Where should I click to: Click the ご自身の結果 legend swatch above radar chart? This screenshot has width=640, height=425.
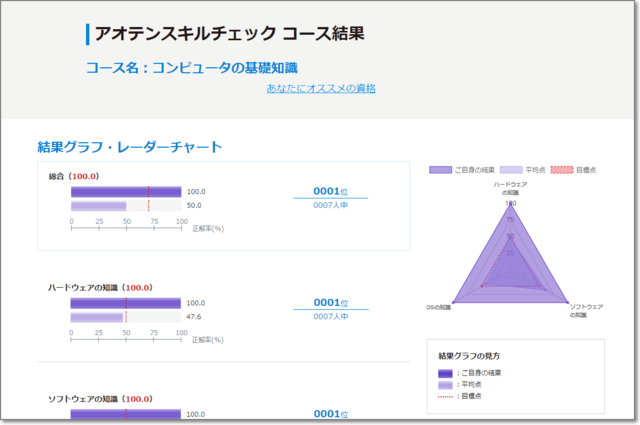[440, 170]
